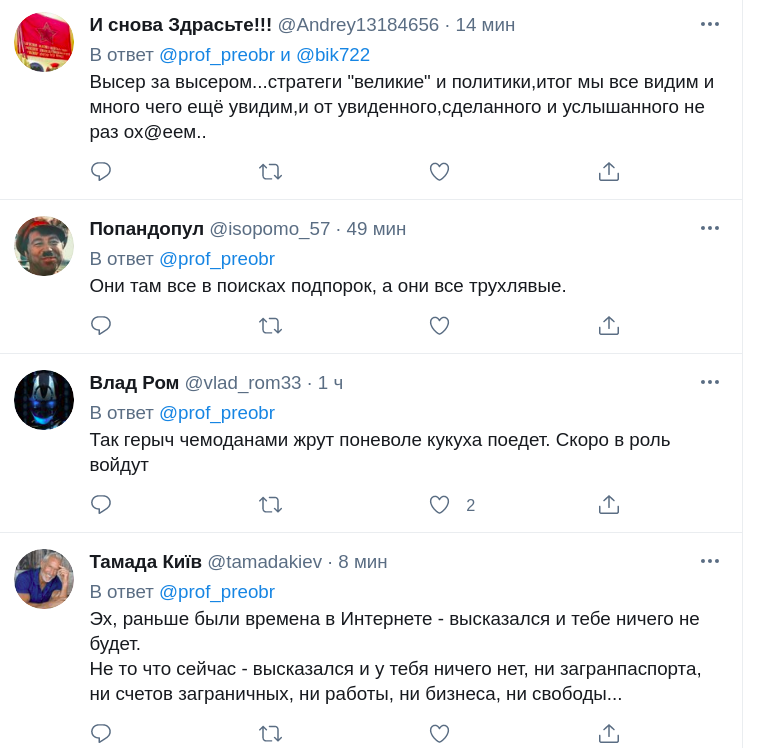Like the tweet by Тамада Київ
763x748 pixels.
[439, 734]
